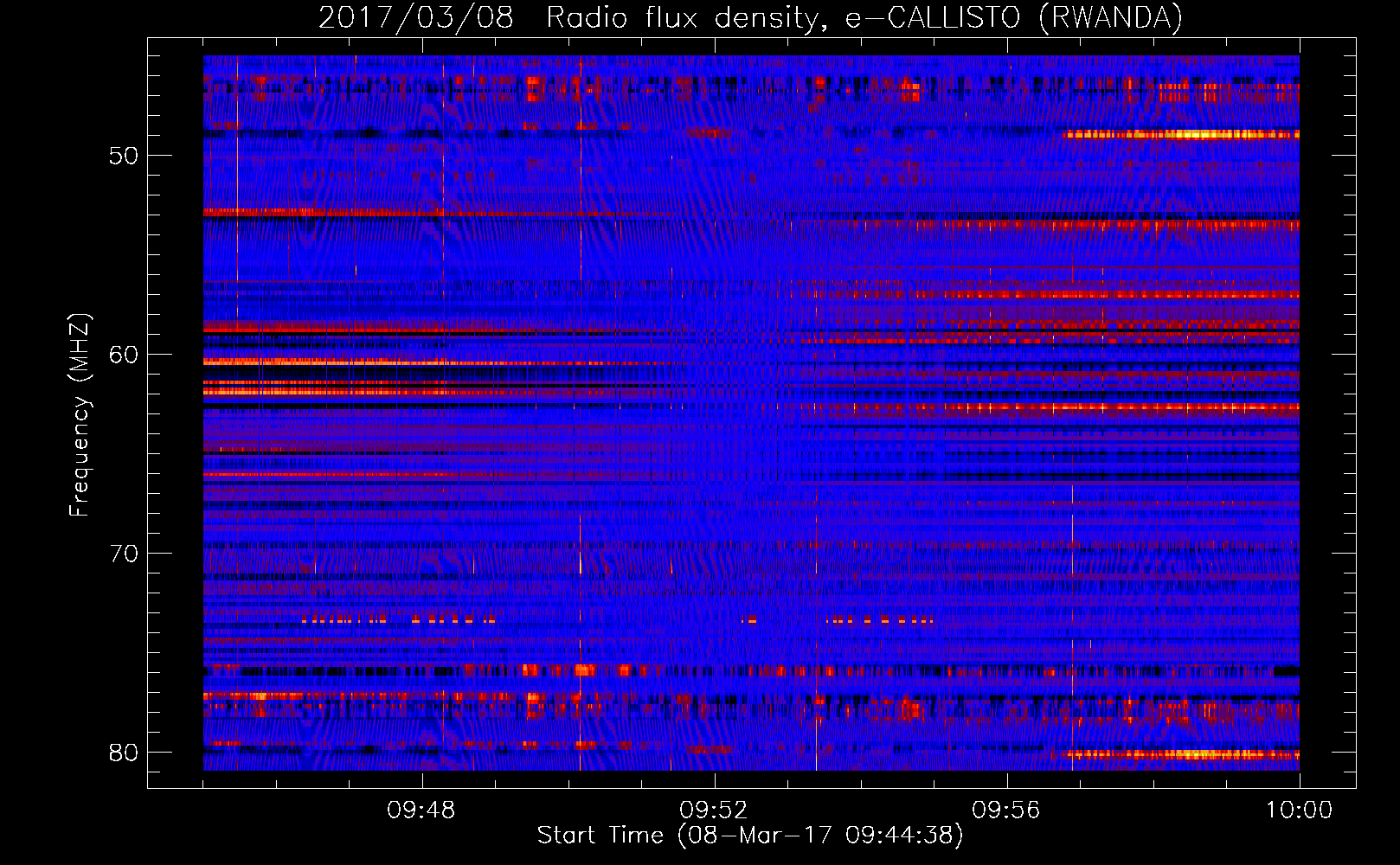Click the 10:00 time tick label
1400x865 pixels.
(x=1299, y=811)
